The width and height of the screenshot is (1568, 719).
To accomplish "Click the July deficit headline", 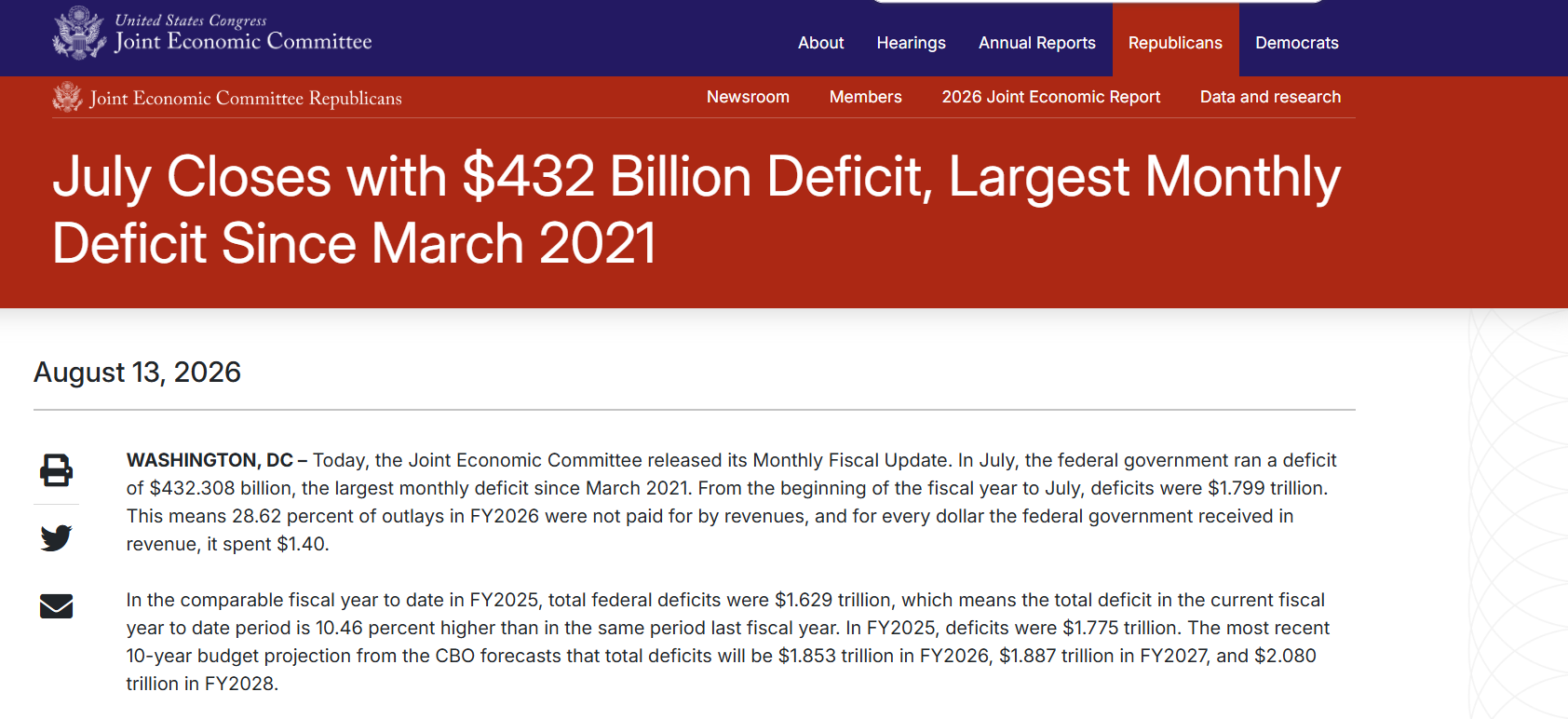I will point(696,210).
